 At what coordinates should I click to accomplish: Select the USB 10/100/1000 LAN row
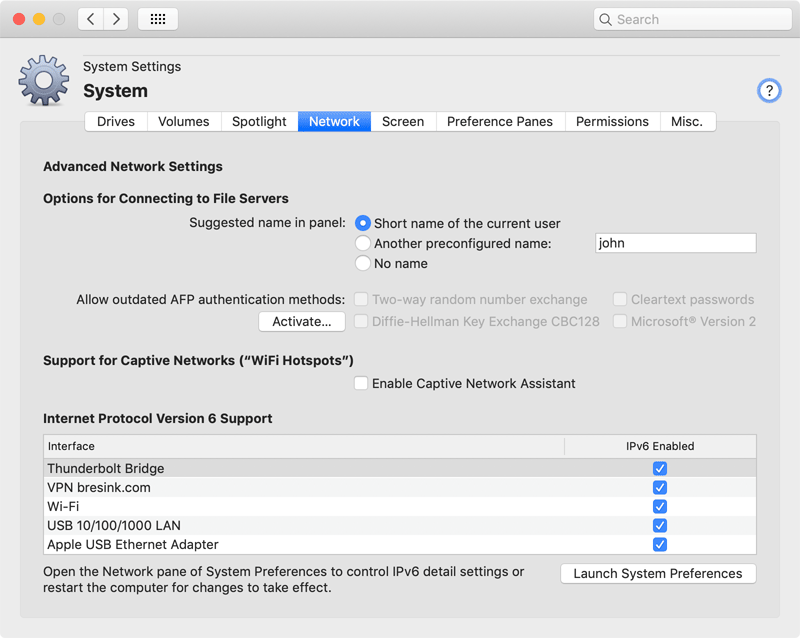click(x=400, y=525)
